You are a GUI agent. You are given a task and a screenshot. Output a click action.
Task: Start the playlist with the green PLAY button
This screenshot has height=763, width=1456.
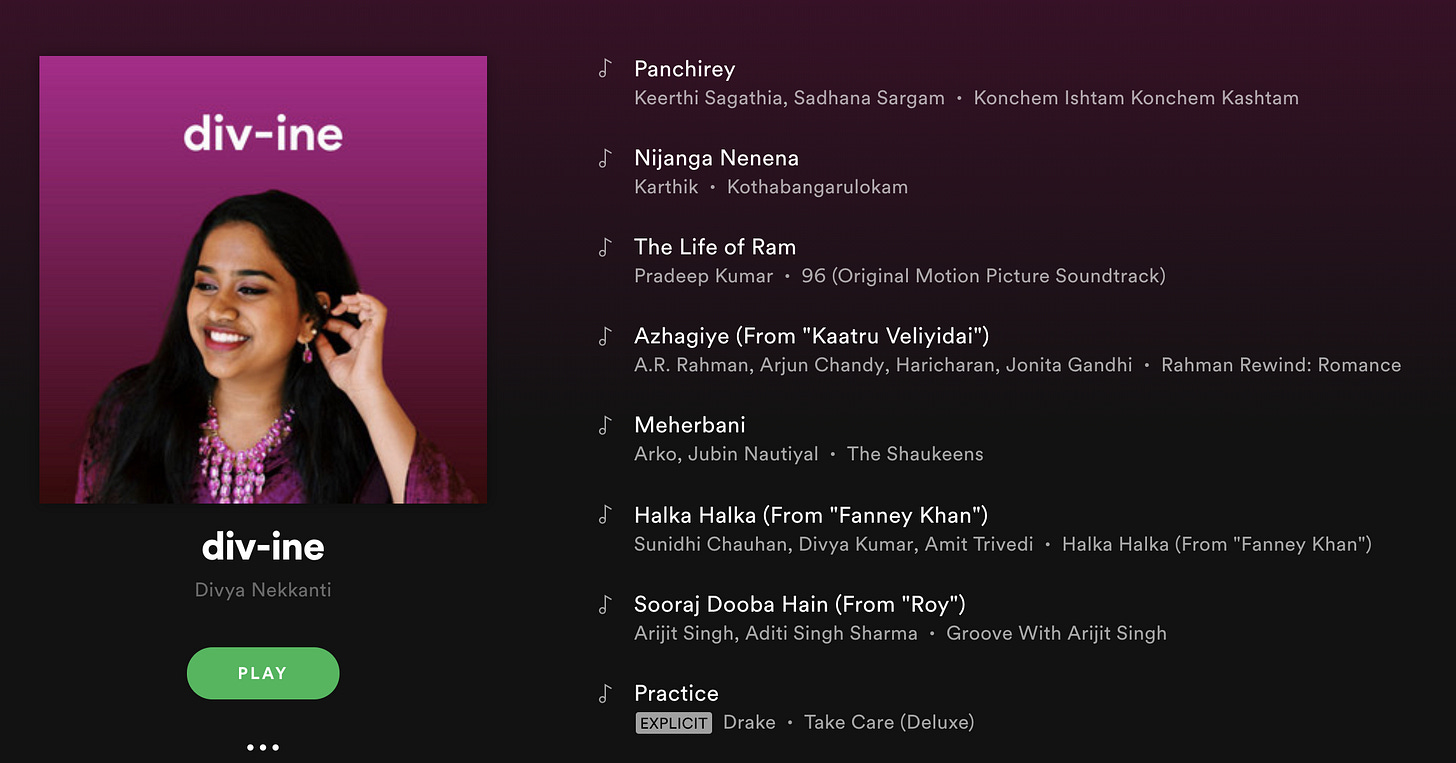tap(263, 673)
